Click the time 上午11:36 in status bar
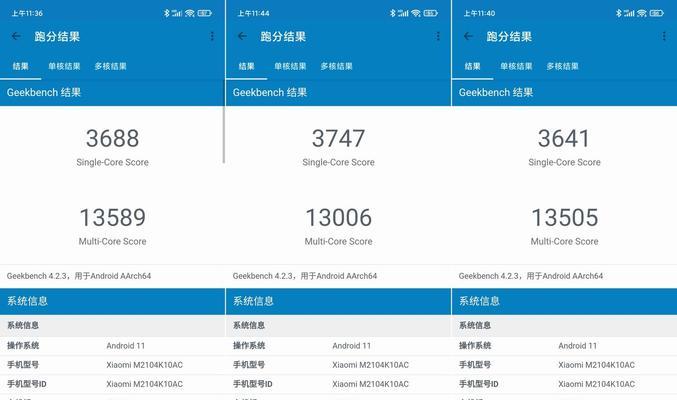Screen dimensions: 677x400 click(x=27, y=13)
